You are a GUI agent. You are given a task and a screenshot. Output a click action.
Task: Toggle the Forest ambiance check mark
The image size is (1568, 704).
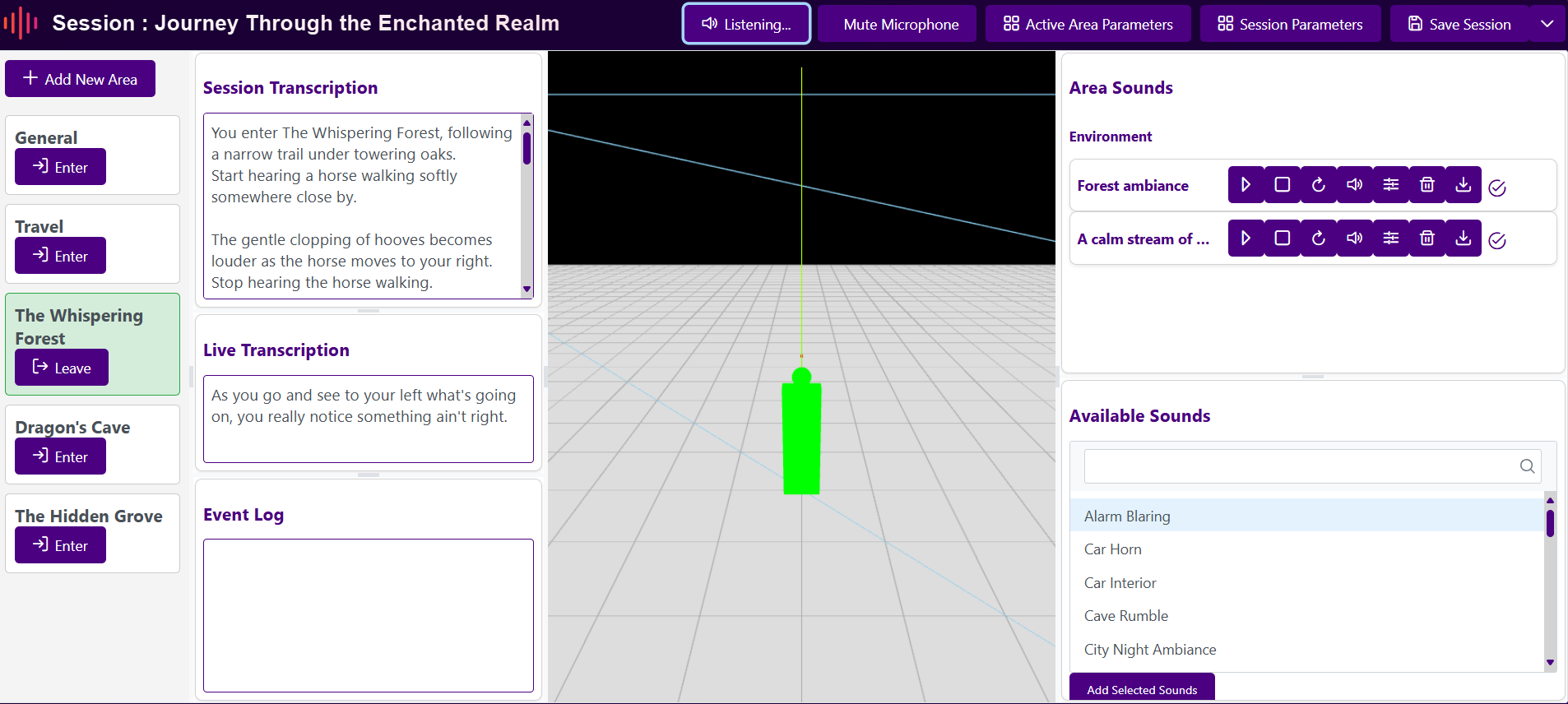click(1497, 188)
